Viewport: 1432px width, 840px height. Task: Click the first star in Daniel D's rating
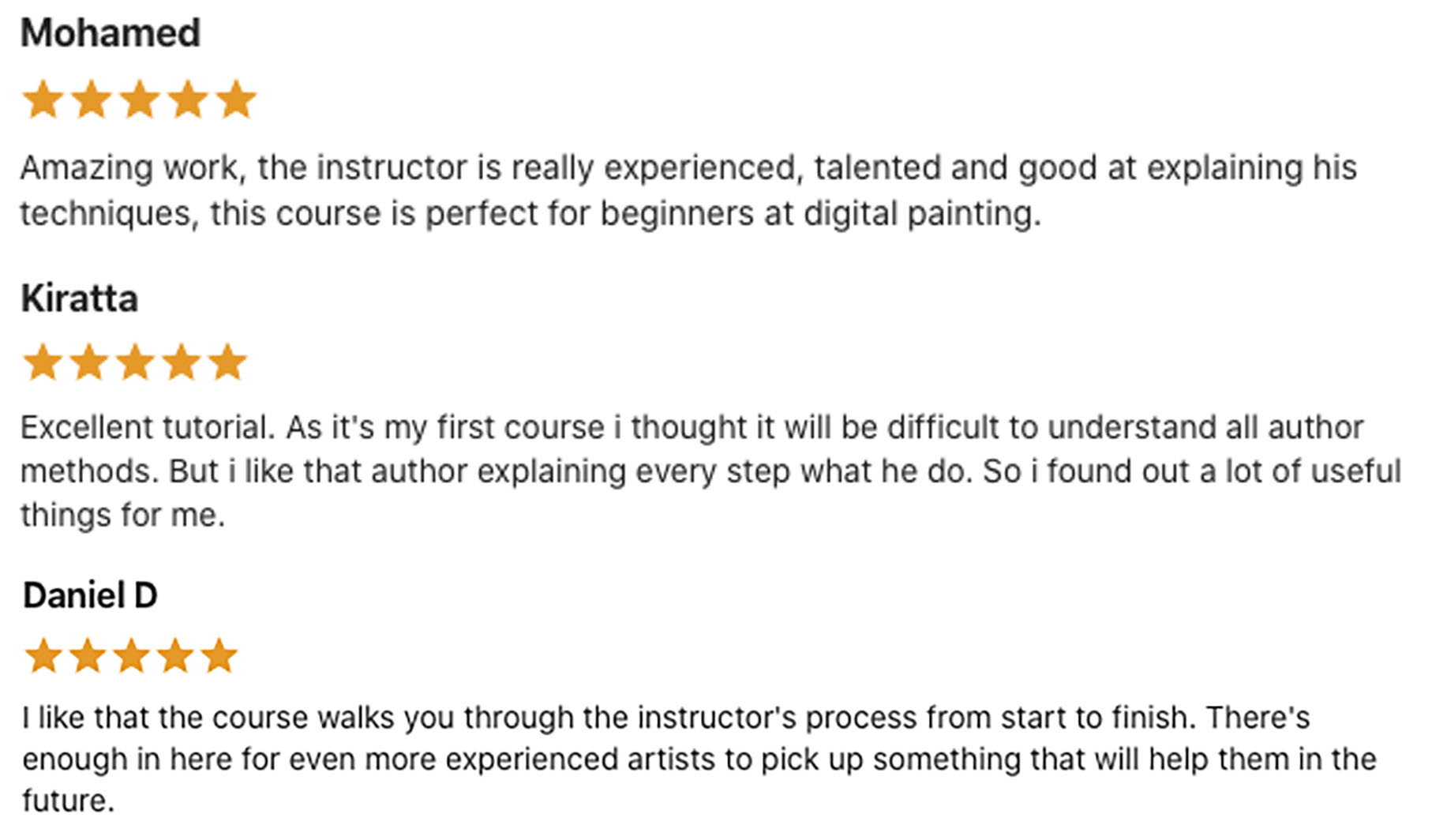(43, 656)
